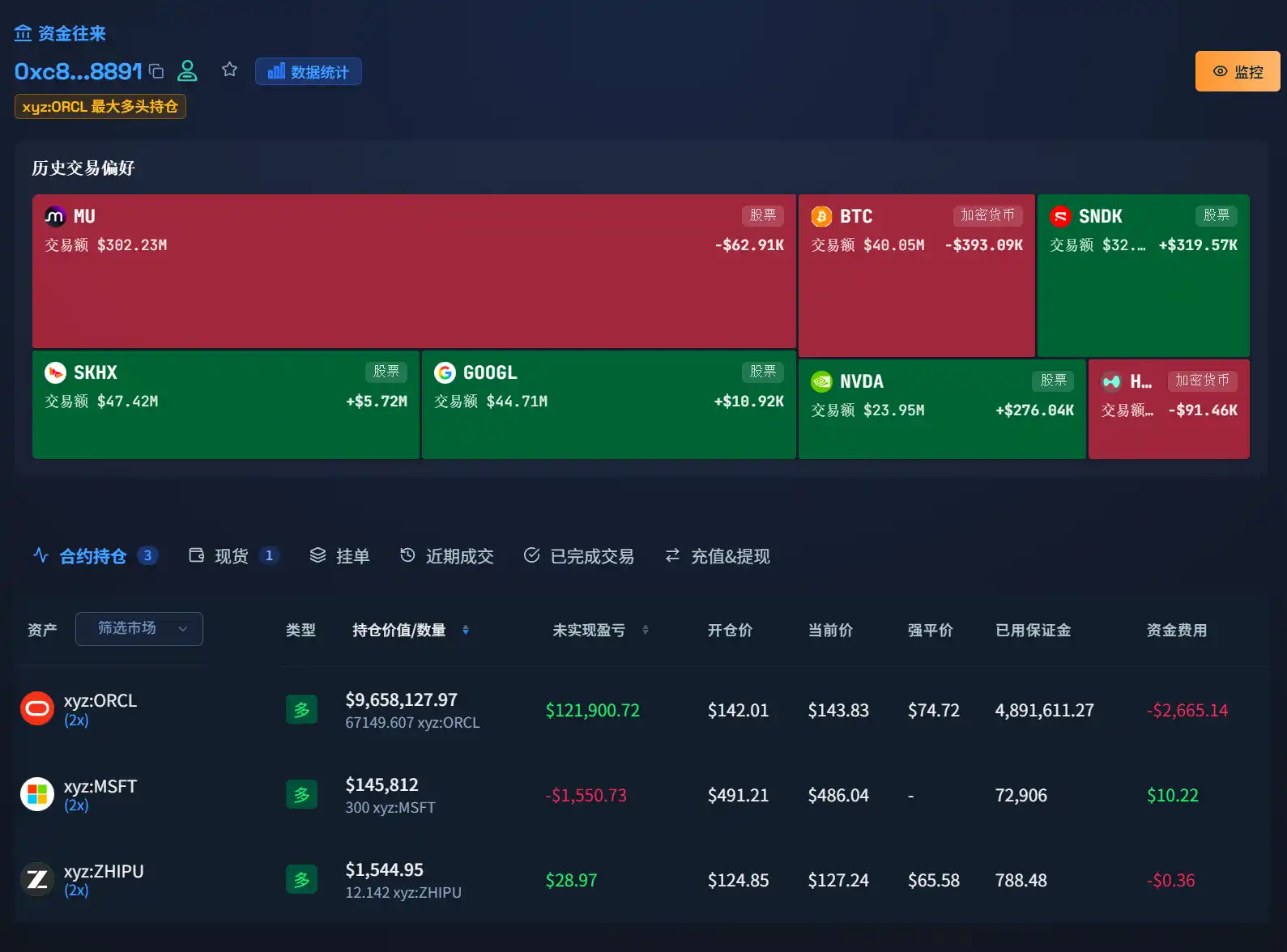Switch to the 挂单 tab
Screen dimensions: 1287x952
(339, 556)
